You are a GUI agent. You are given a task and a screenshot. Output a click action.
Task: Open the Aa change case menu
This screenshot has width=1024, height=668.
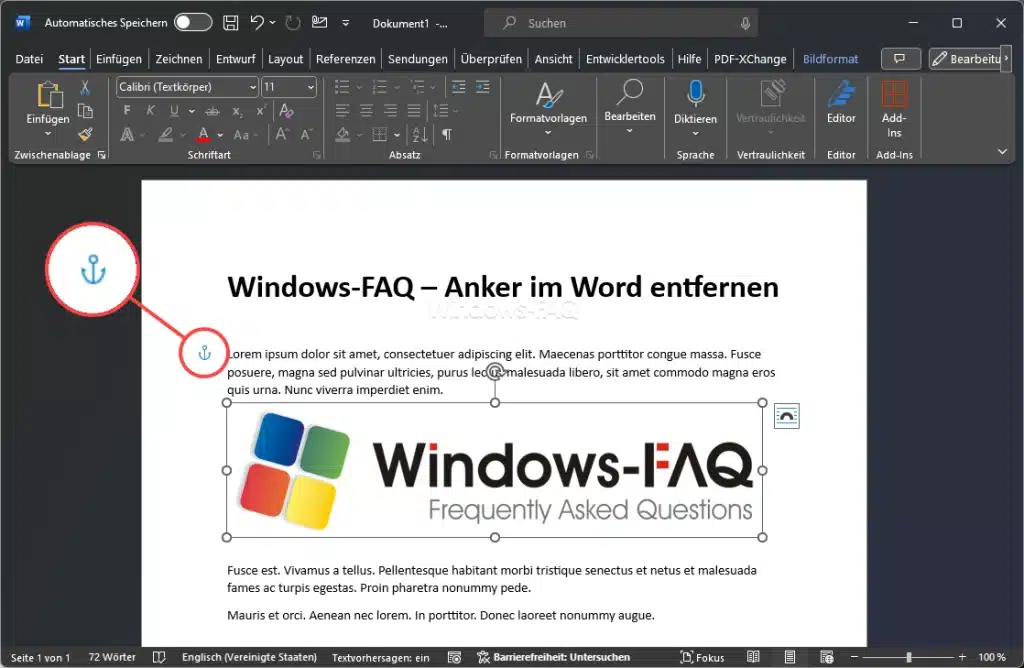[241, 135]
